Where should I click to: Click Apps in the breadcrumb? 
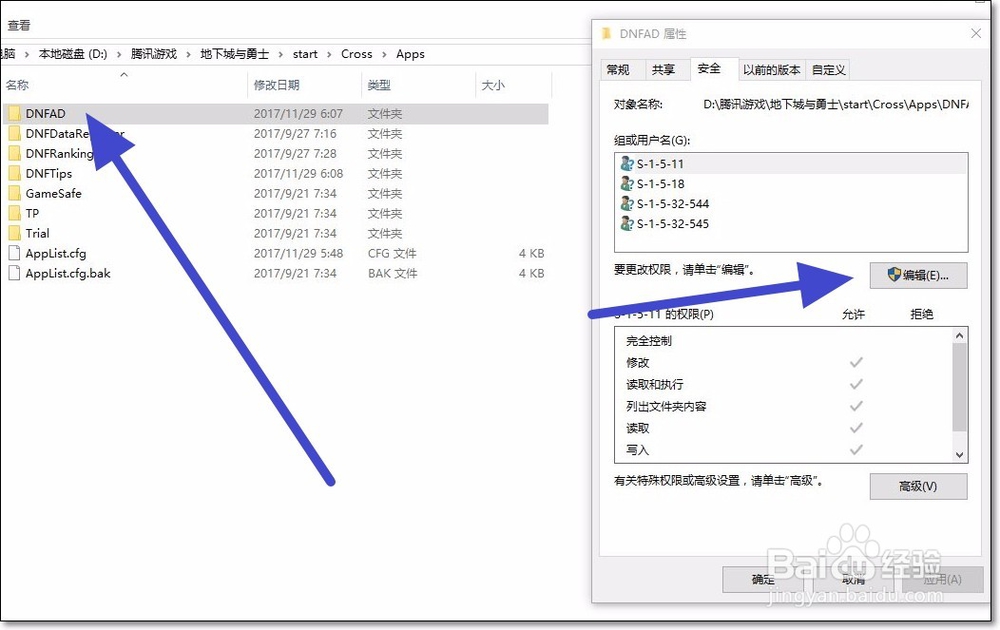pyautogui.click(x=410, y=54)
